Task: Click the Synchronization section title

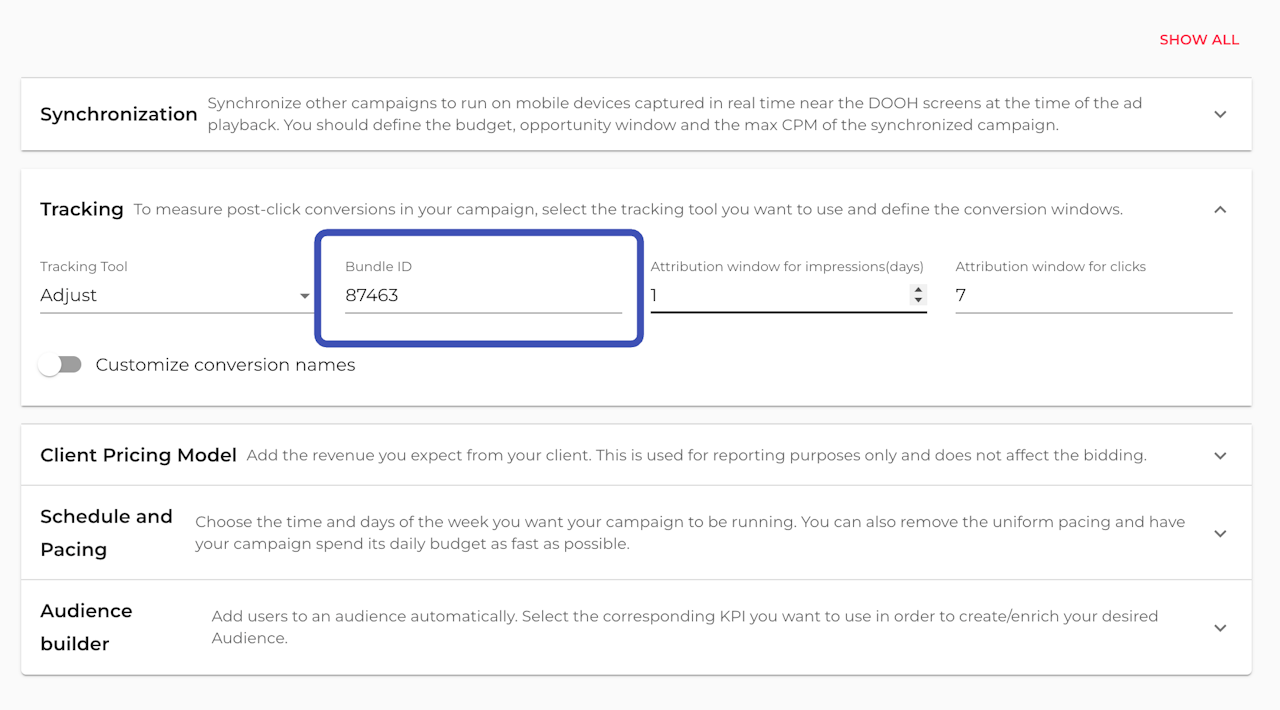Action: pyautogui.click(x=119, y=114)
